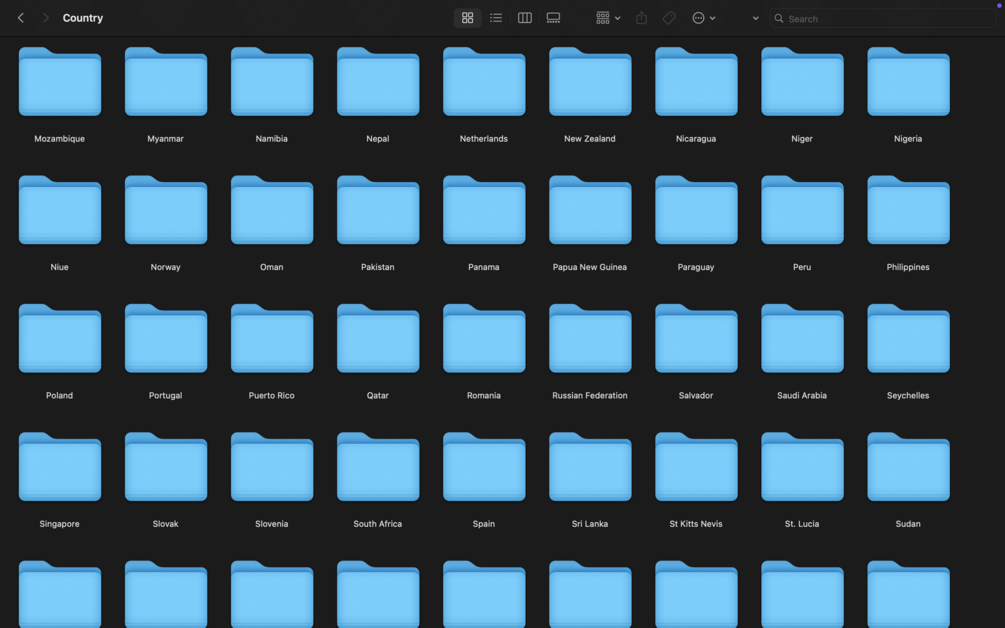Click the South Africa folder label
The image size is (1005, 628).
tap(378, 524)
